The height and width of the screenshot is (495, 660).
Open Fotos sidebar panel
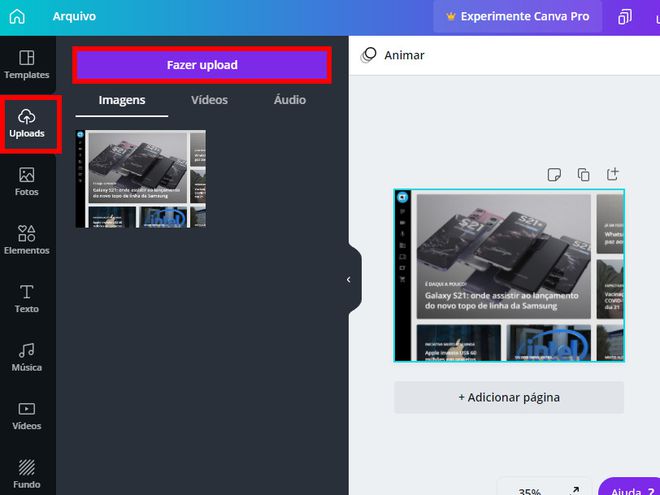(x=27, y=182)
